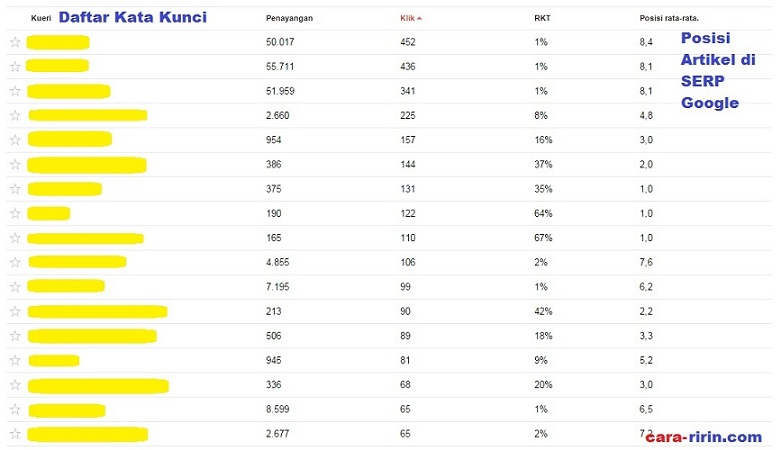
Task: Star the query row with 225 clicks
Action: (15, 116)
